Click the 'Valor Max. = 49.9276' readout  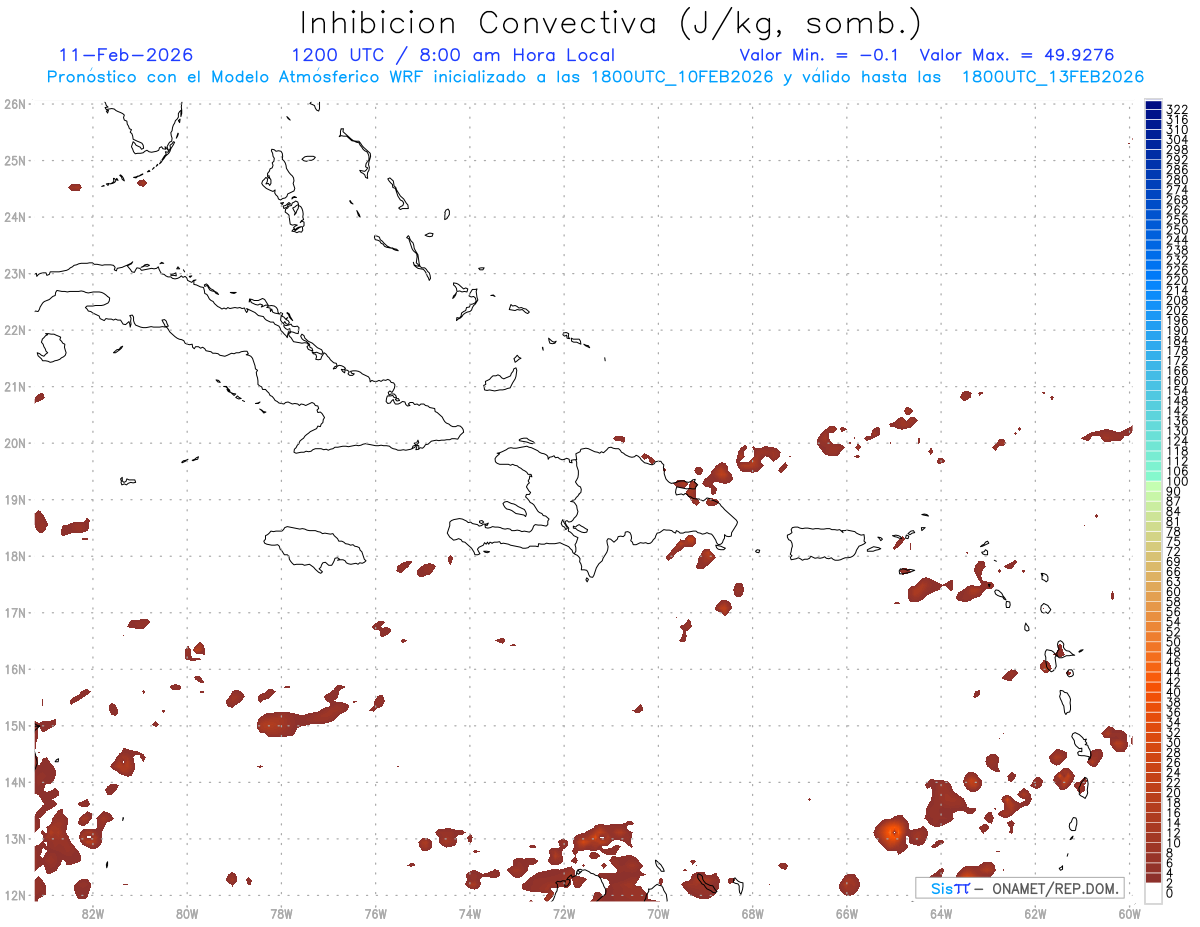point(1017,55)
